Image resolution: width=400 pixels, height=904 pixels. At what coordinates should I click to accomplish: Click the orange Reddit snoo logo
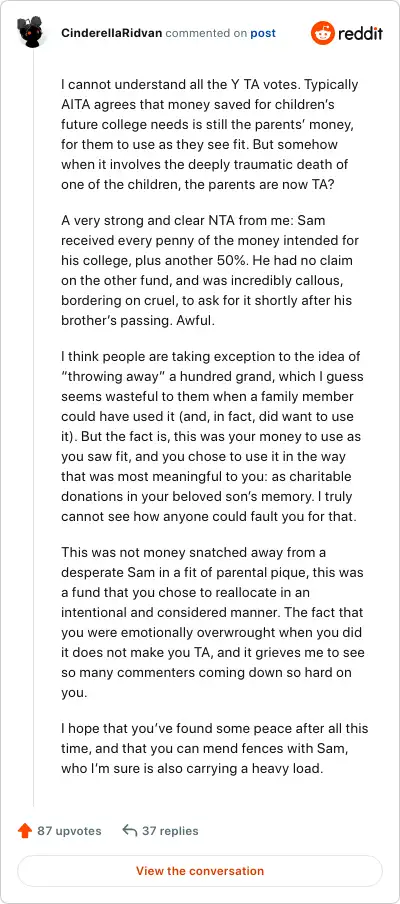click(x=322, y=33)
